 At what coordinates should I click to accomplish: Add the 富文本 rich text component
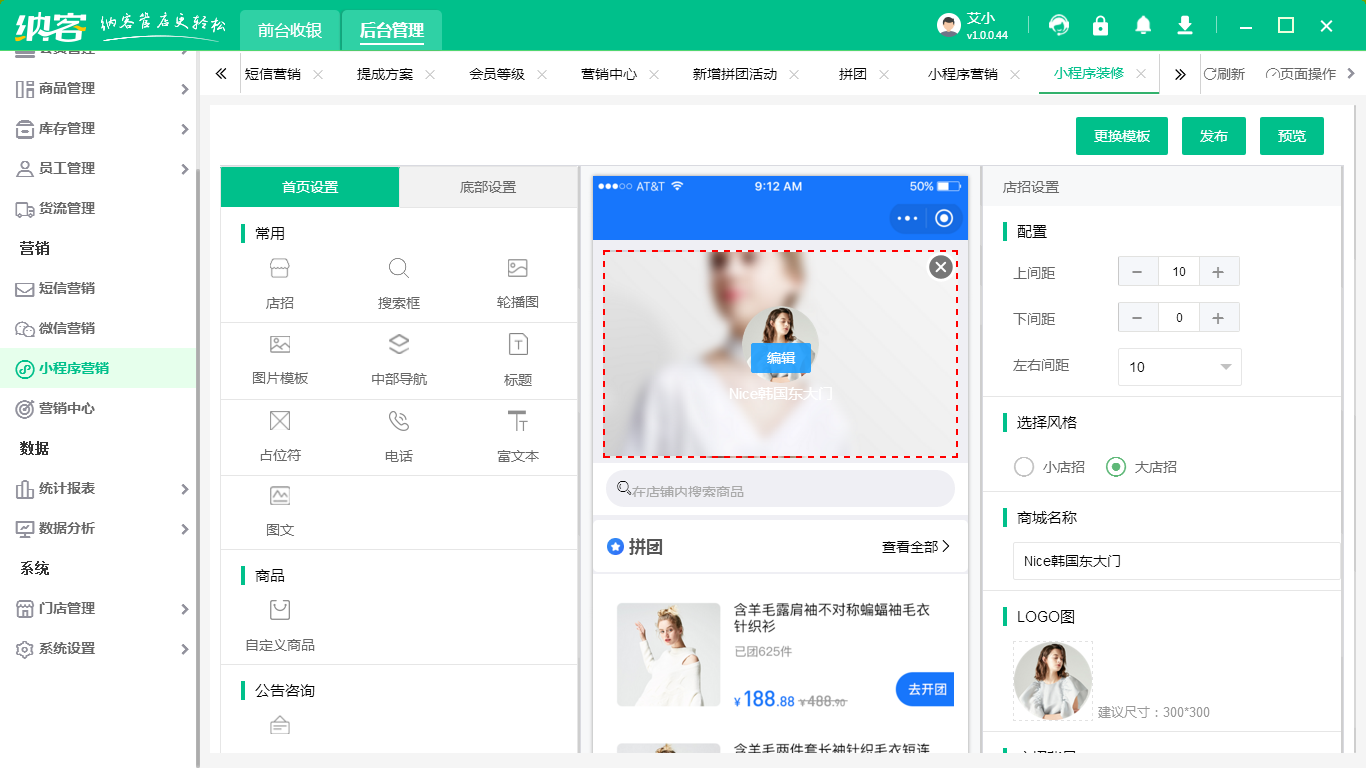pyautogui.click(x=517, y=437)
